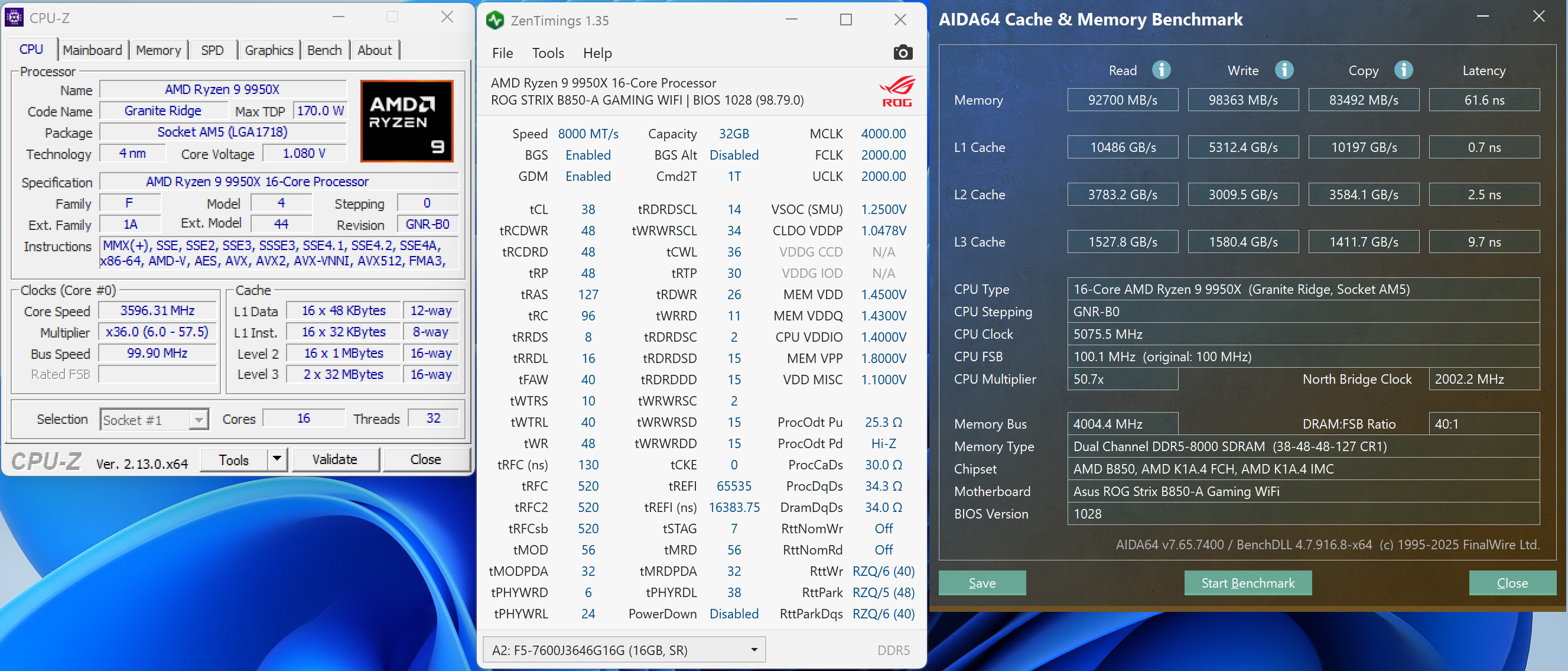The width and height of the screenshot is (1568, 671).
Task: Click the Close button in CPU-Z
Action: point(425,459)
